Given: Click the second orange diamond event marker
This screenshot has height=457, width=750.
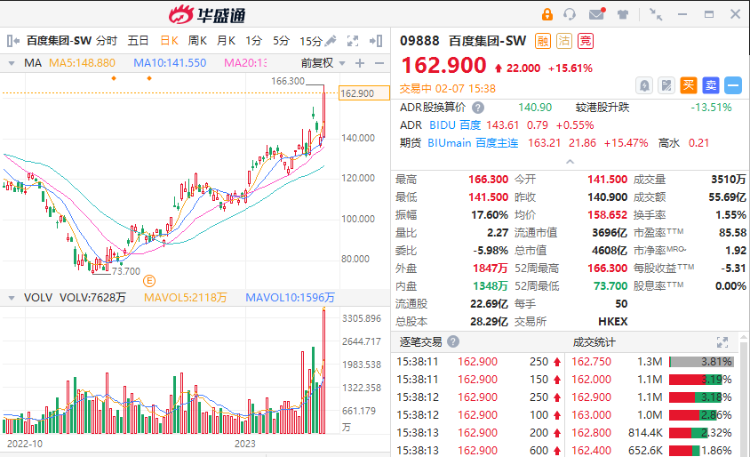Looking at the screenshot, I should [x=149, y=78].
